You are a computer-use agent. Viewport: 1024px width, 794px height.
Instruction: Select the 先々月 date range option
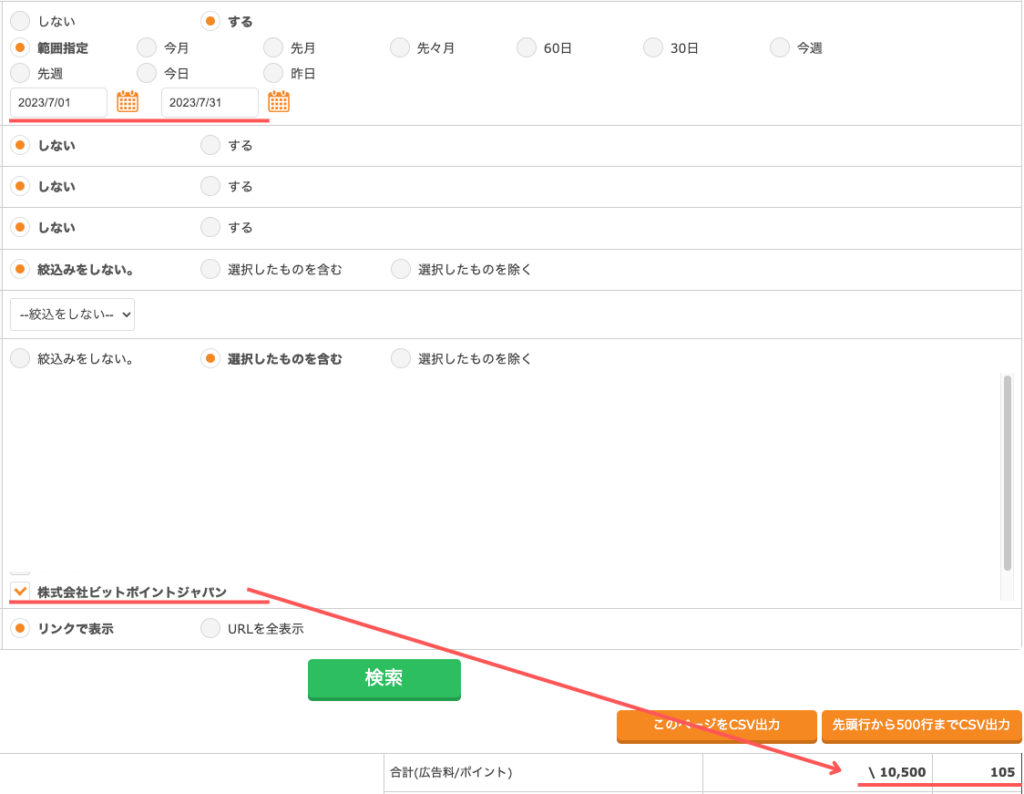point(400,47)
